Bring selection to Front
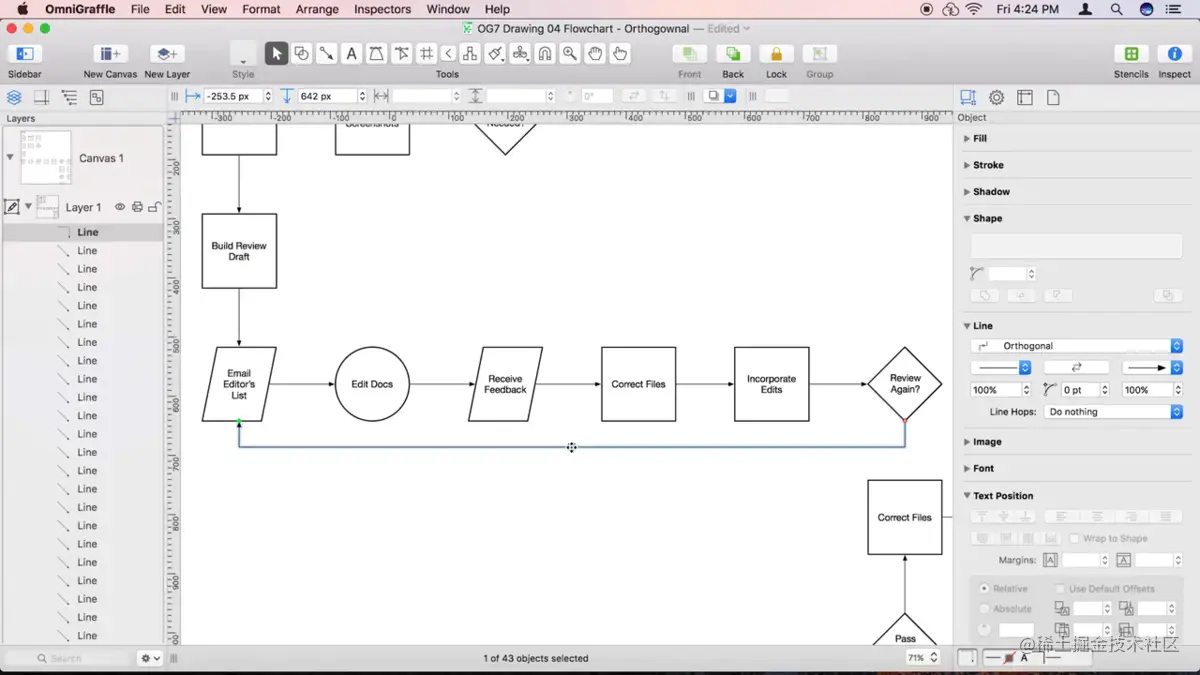This screenshot has width=1200, height=675. coord(690,54)
